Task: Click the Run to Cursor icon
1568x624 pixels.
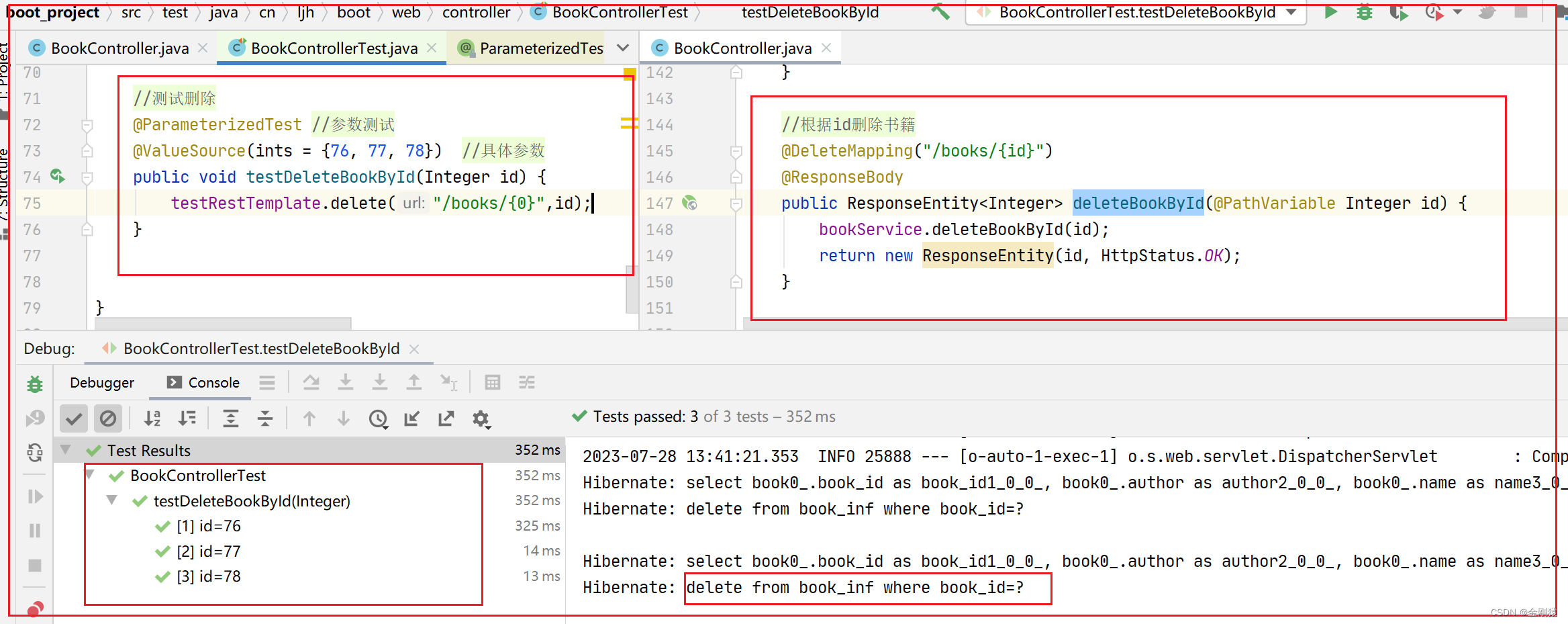Action: (448, 383)
